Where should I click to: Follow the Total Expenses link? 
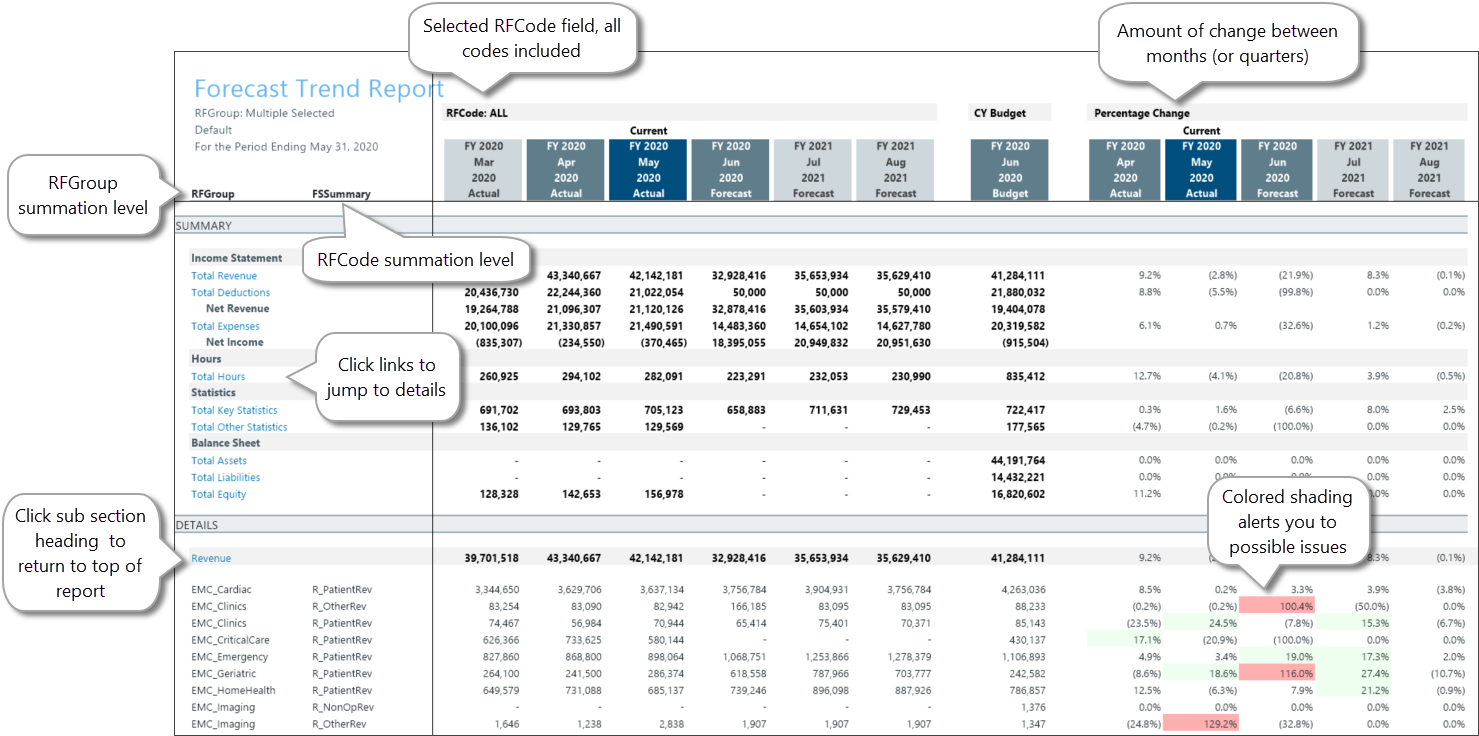tap(225, 326)
